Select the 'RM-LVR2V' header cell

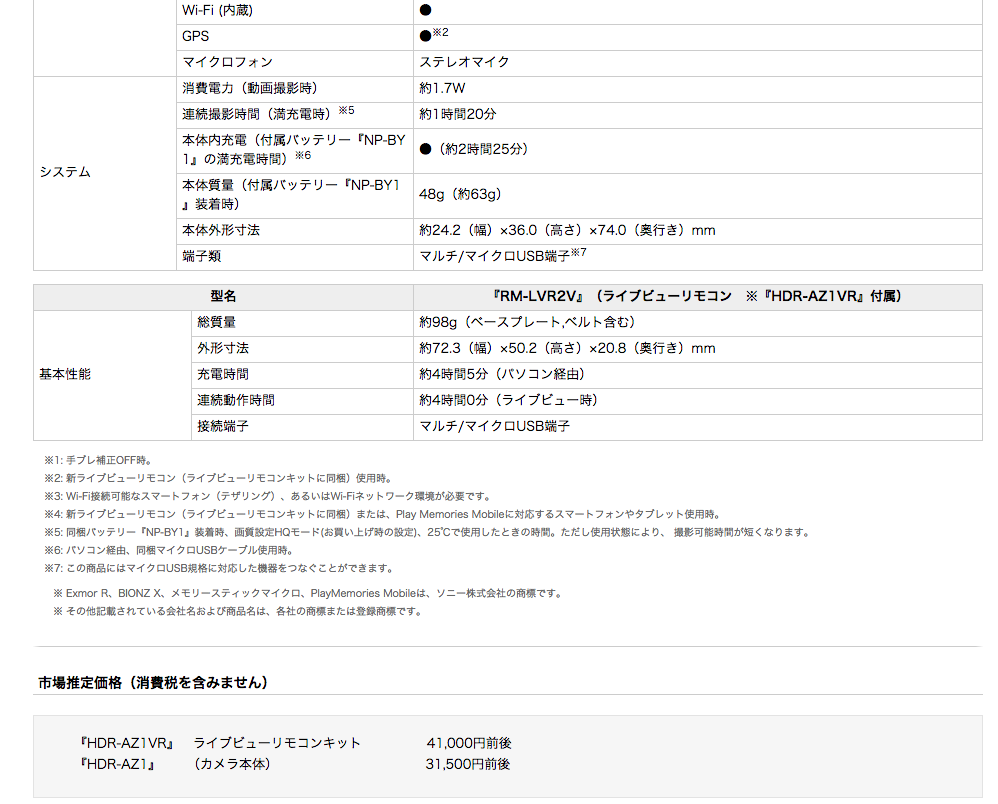(698, 297)
